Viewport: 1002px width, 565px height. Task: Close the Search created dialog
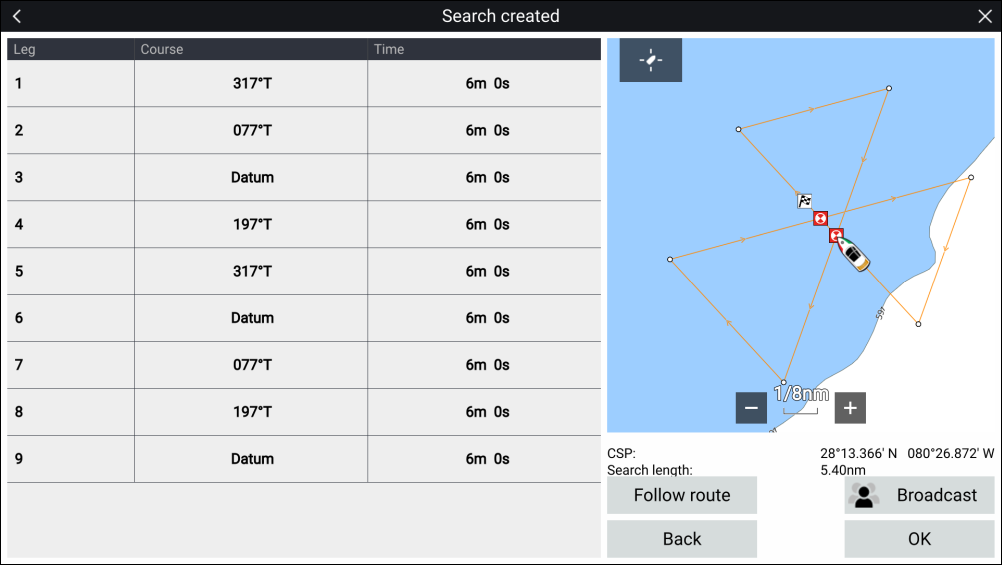click(x=984, y=16)
